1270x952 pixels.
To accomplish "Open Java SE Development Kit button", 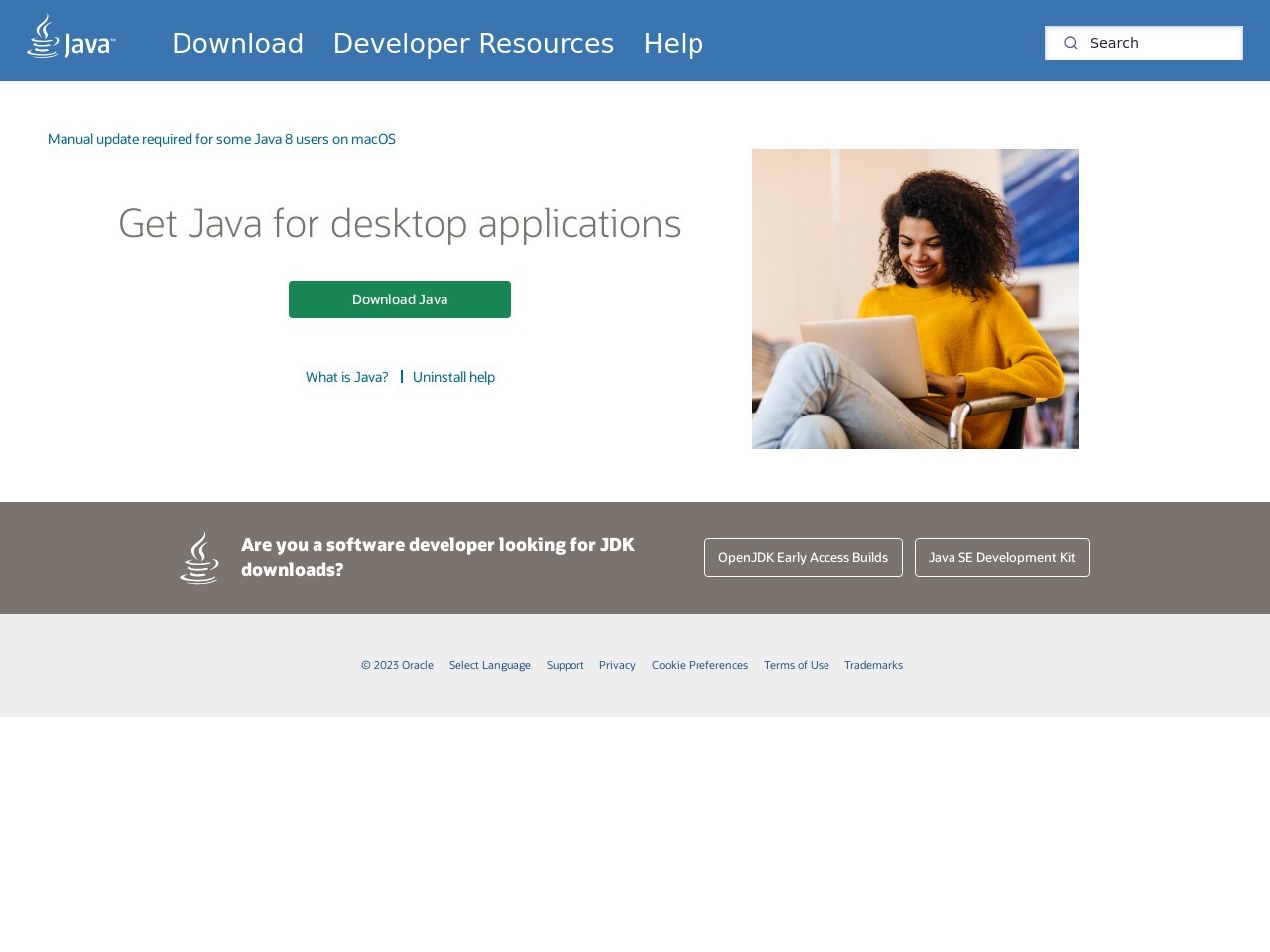I will point(1001,557).
